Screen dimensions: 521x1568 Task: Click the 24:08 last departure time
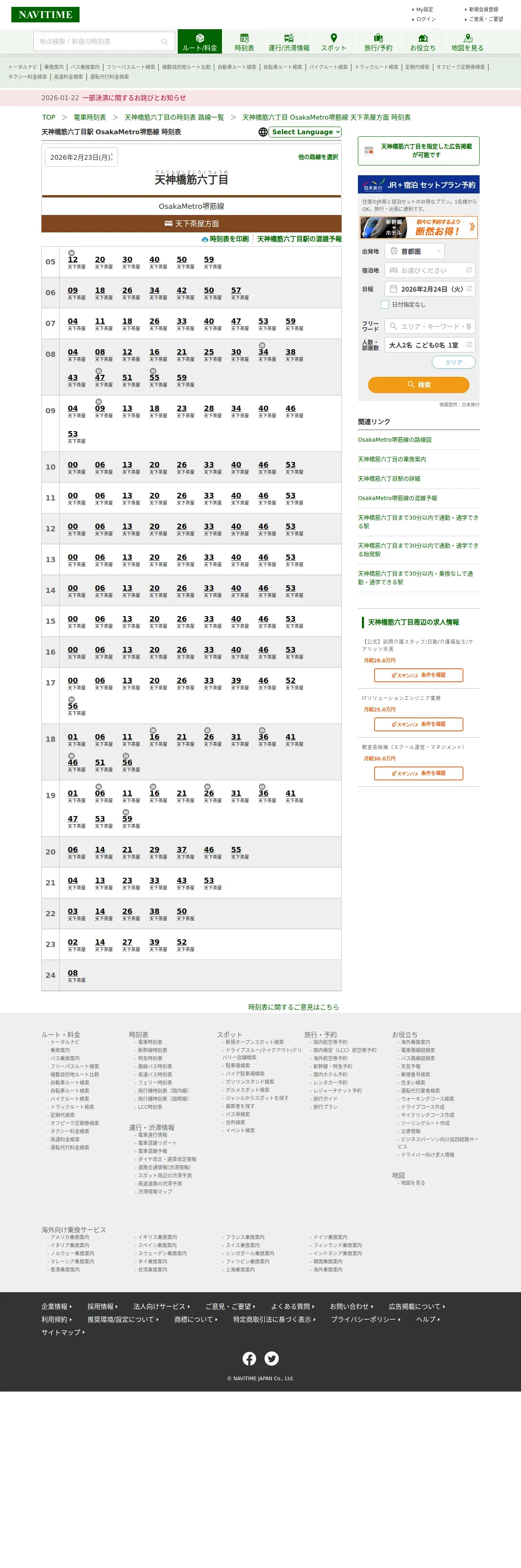pyautogui.click(x=73, y=973)
